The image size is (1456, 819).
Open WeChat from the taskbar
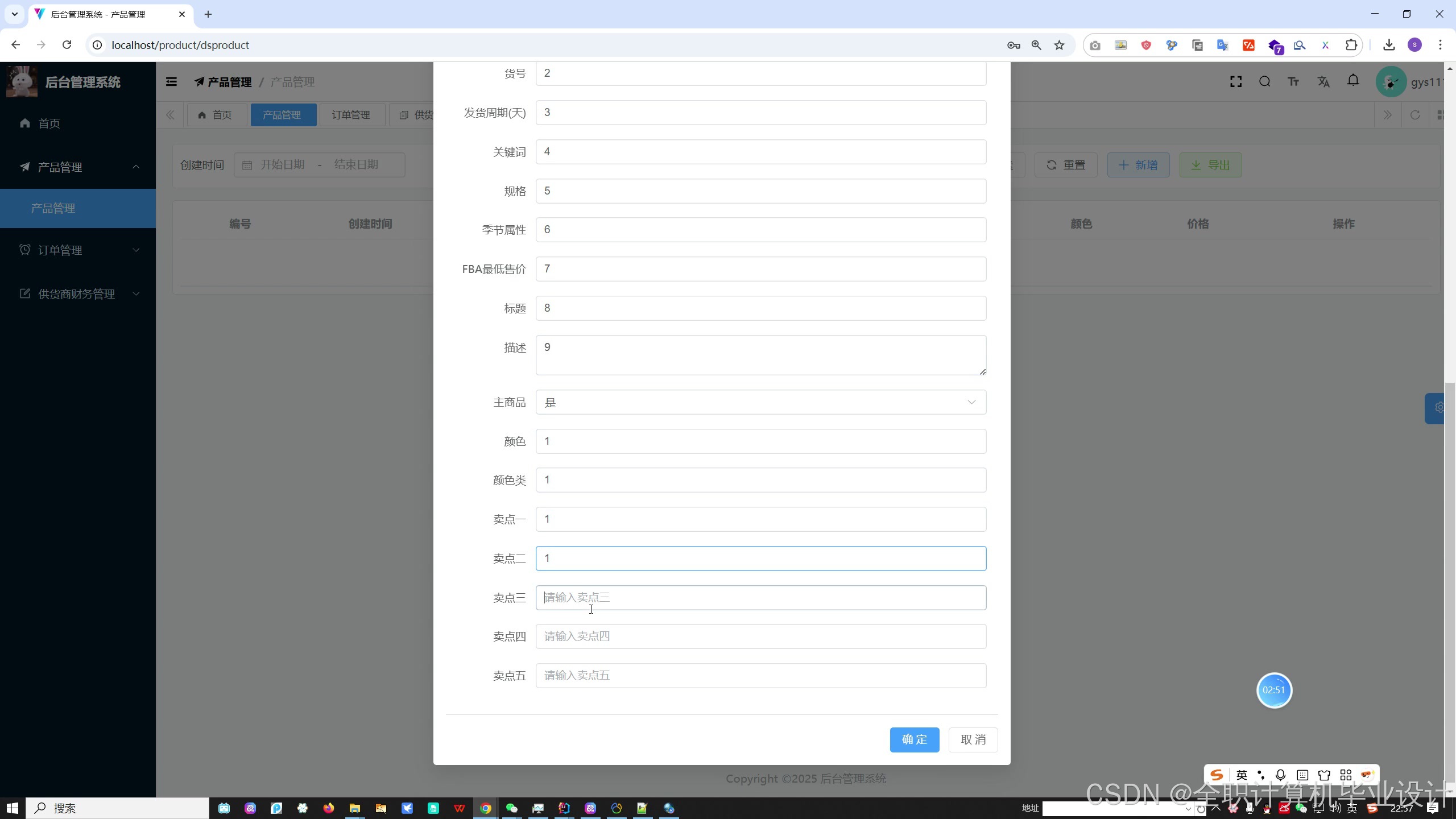point(512,808)
